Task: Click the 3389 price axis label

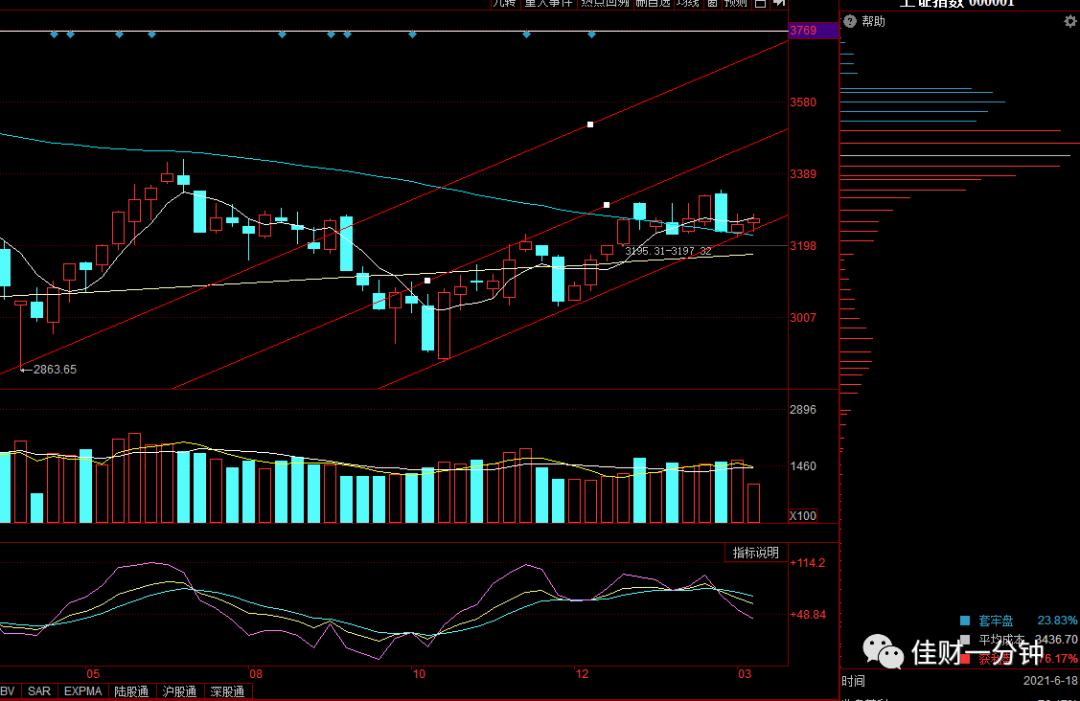Action: click(803, 174)
